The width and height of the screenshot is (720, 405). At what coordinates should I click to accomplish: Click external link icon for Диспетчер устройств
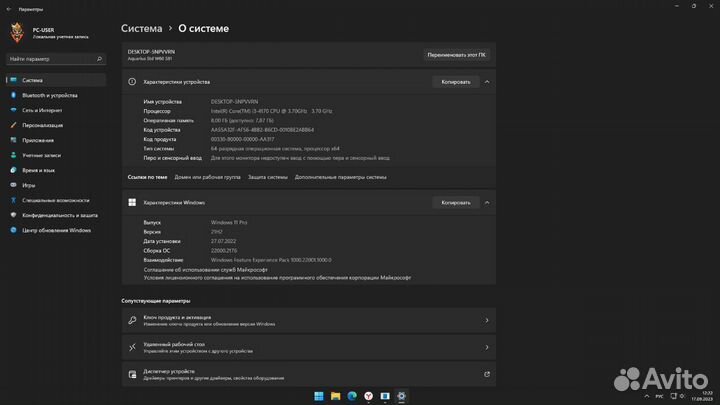(487, 375)
